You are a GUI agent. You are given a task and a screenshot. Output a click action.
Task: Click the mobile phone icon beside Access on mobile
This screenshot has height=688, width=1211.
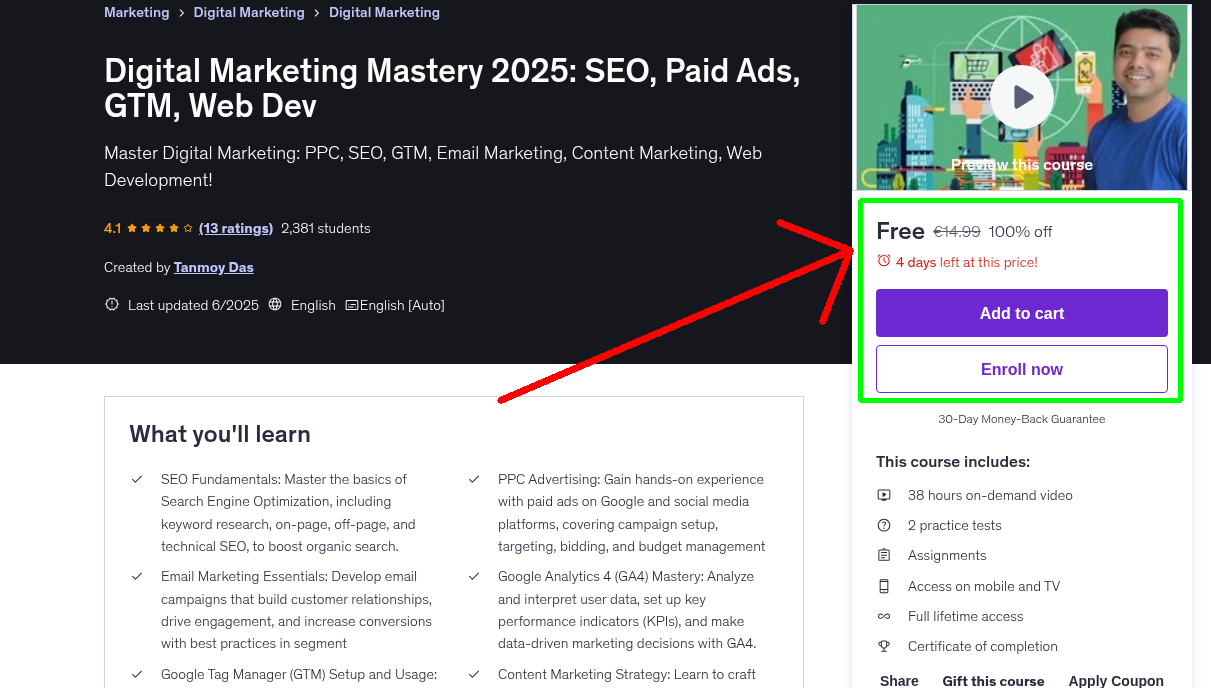click(x=884, y=586)
